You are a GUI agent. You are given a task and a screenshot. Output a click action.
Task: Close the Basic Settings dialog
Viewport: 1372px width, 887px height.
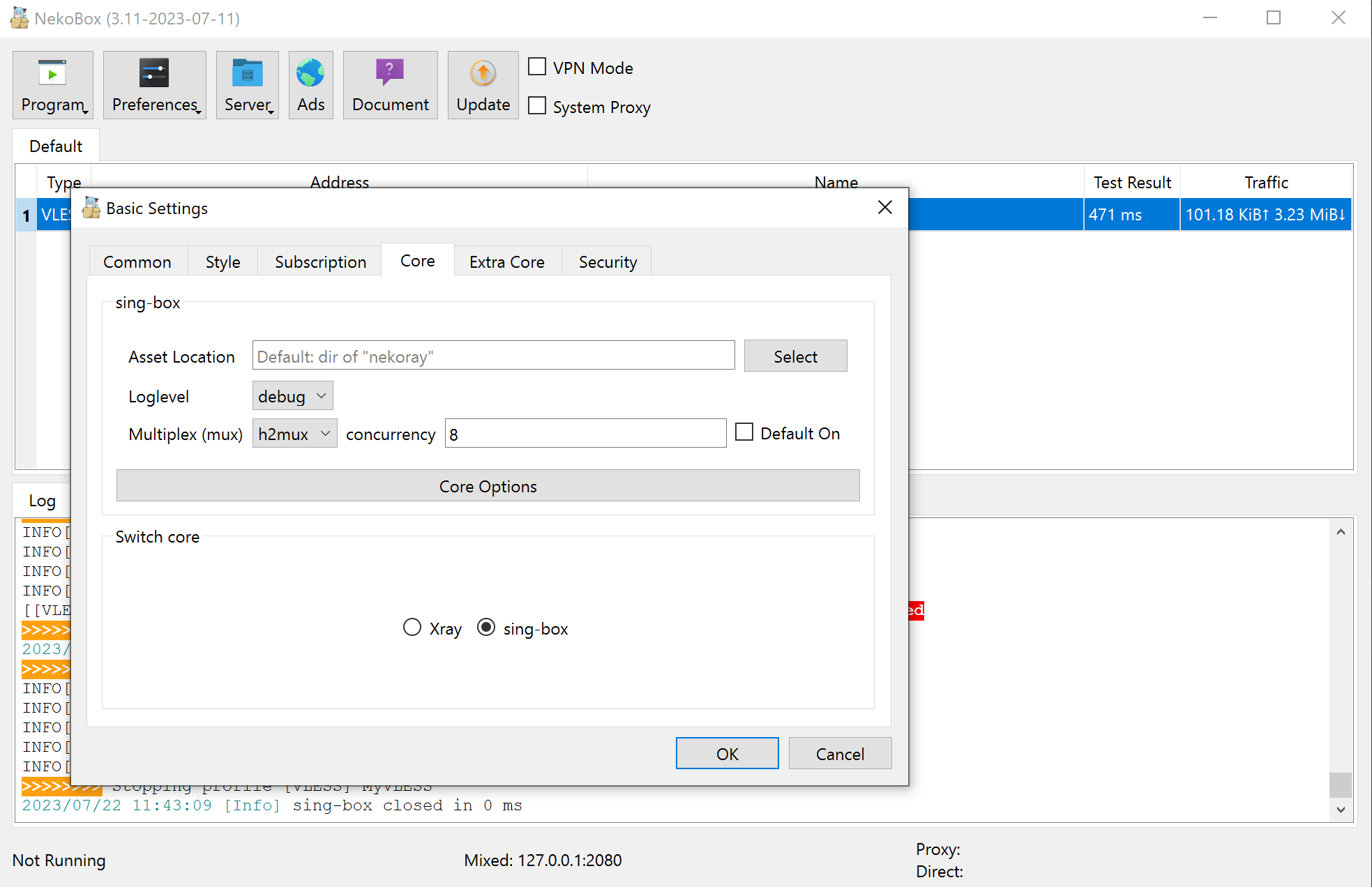884,207
